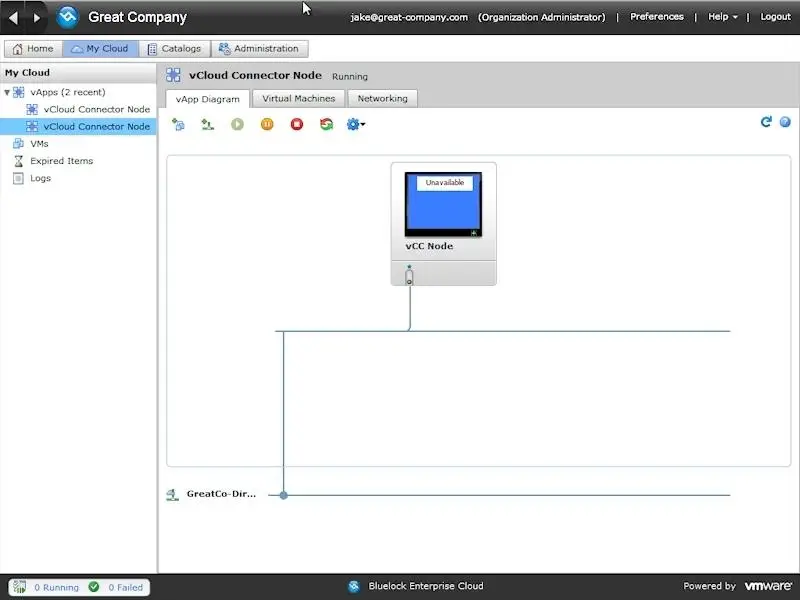Click the back navigation arrow
This screenshot has height=600, width=800.
(13, 18)
